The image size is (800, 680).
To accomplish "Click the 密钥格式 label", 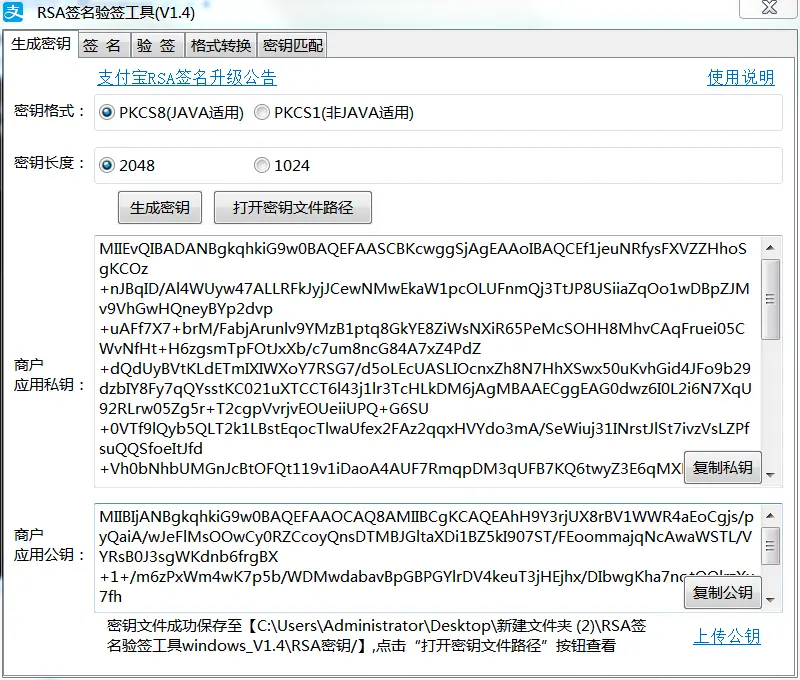I will click(x=49, y=111).
